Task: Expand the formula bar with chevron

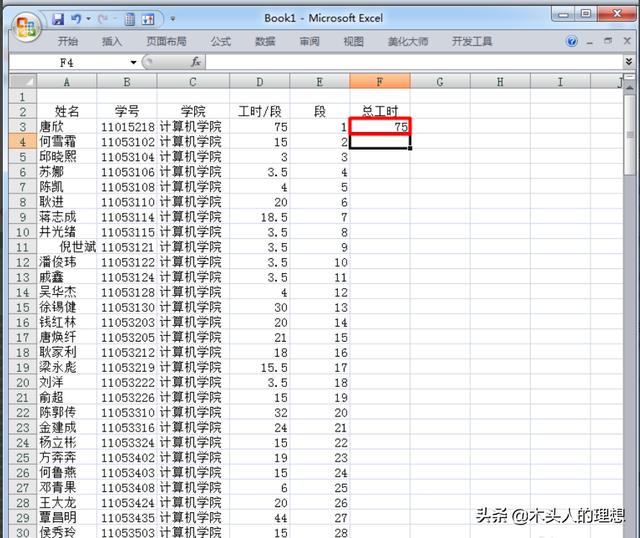Action: click(629, 62)
